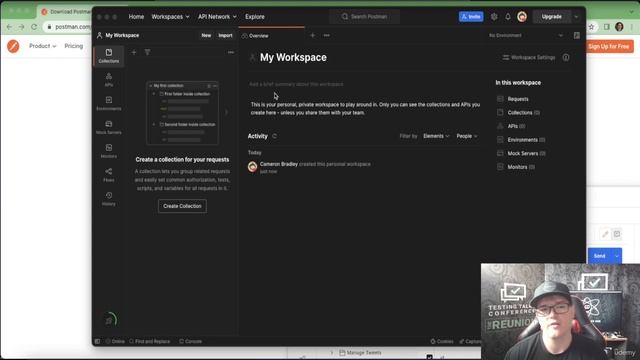640x360 pixels.
Task: Open the Monitors sidebar section
Action: click(x=109, y=151)
